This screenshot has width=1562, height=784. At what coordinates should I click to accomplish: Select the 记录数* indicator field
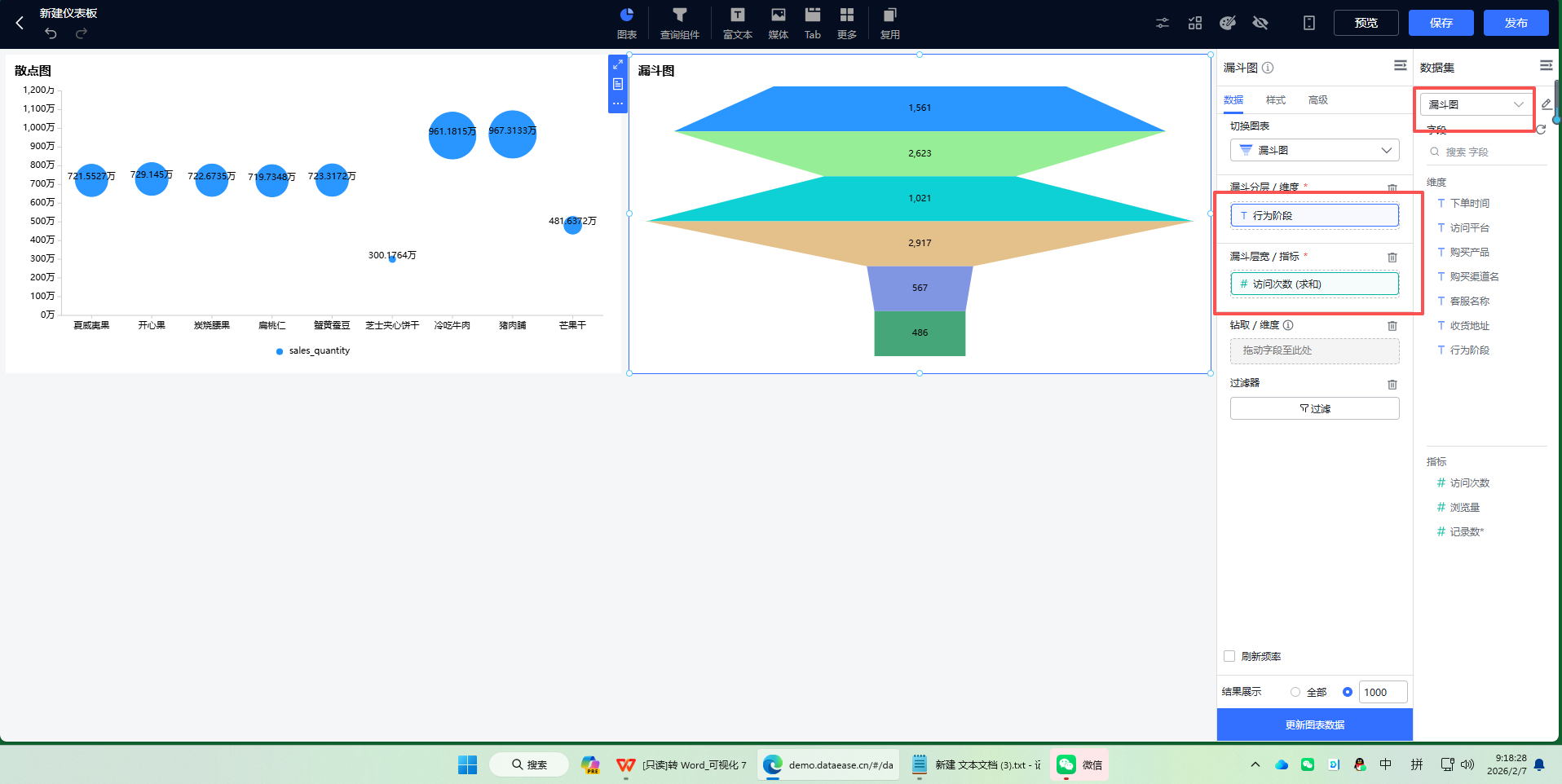pyautogui.click(x=1467, y=531)
